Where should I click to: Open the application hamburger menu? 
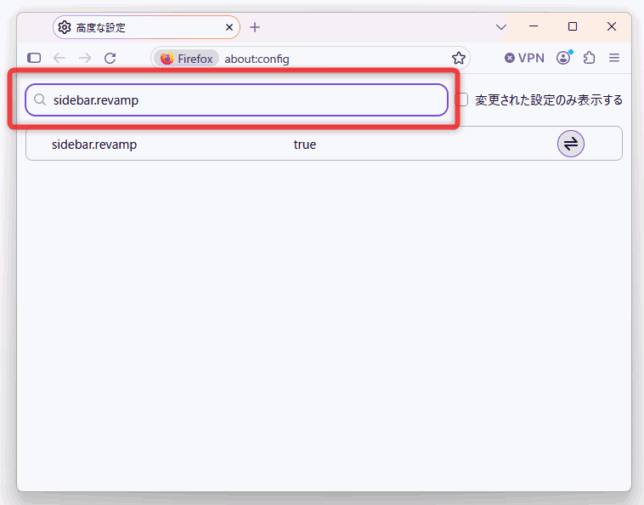(614, 58)
